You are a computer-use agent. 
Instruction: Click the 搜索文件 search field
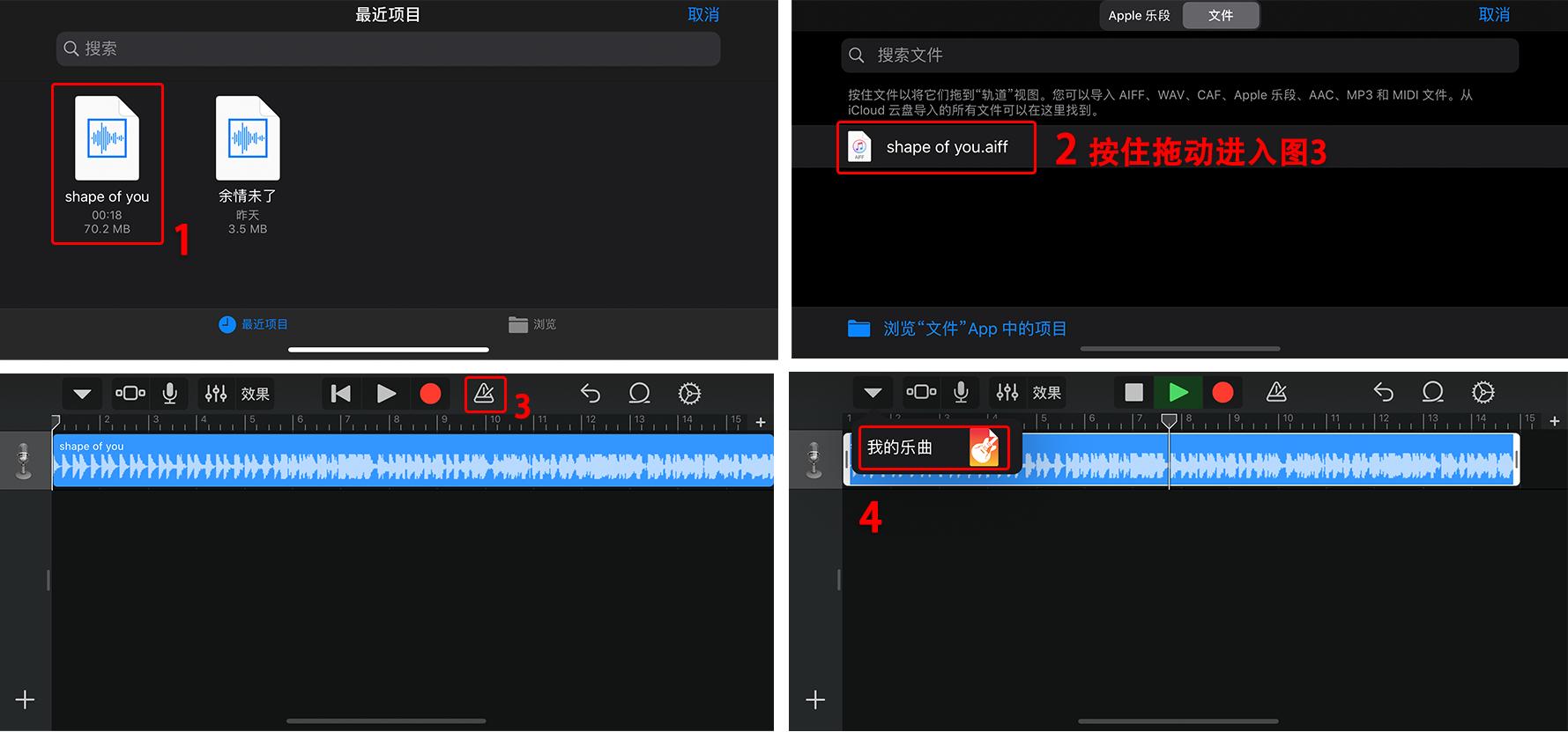[x=1179, y=55]
